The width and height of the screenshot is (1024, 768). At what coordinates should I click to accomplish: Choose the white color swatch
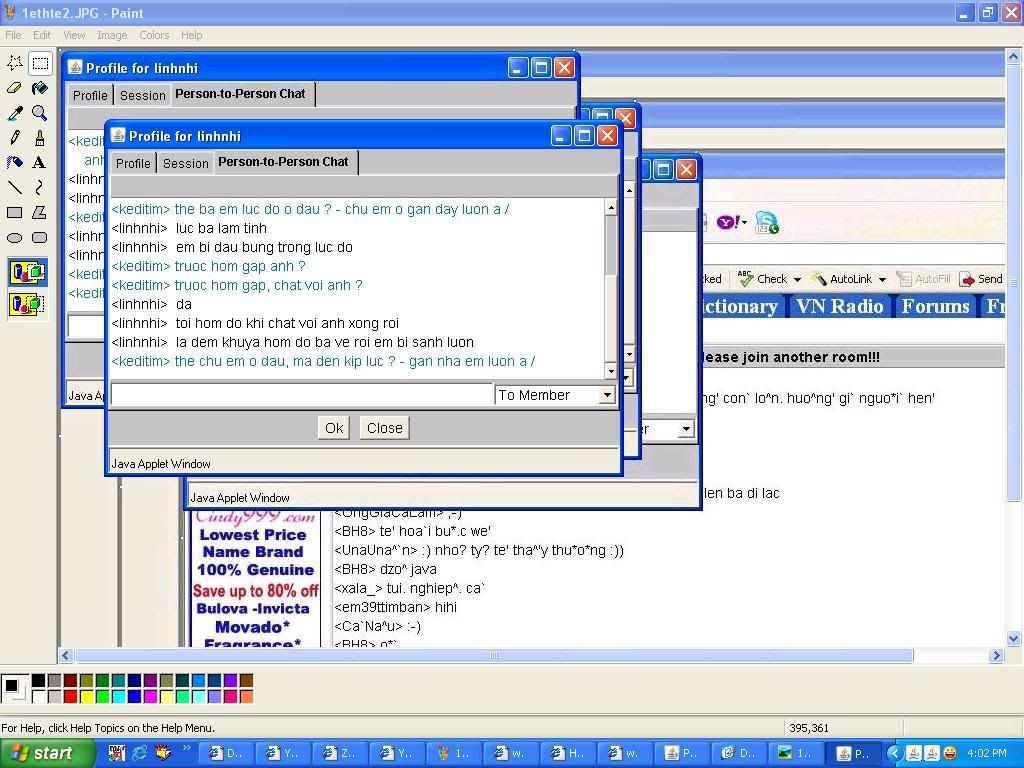tap(39, 697)
